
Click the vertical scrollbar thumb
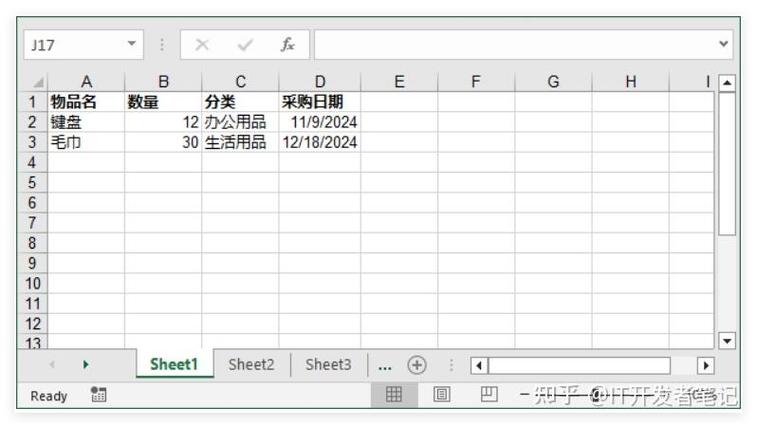(727, 164)
